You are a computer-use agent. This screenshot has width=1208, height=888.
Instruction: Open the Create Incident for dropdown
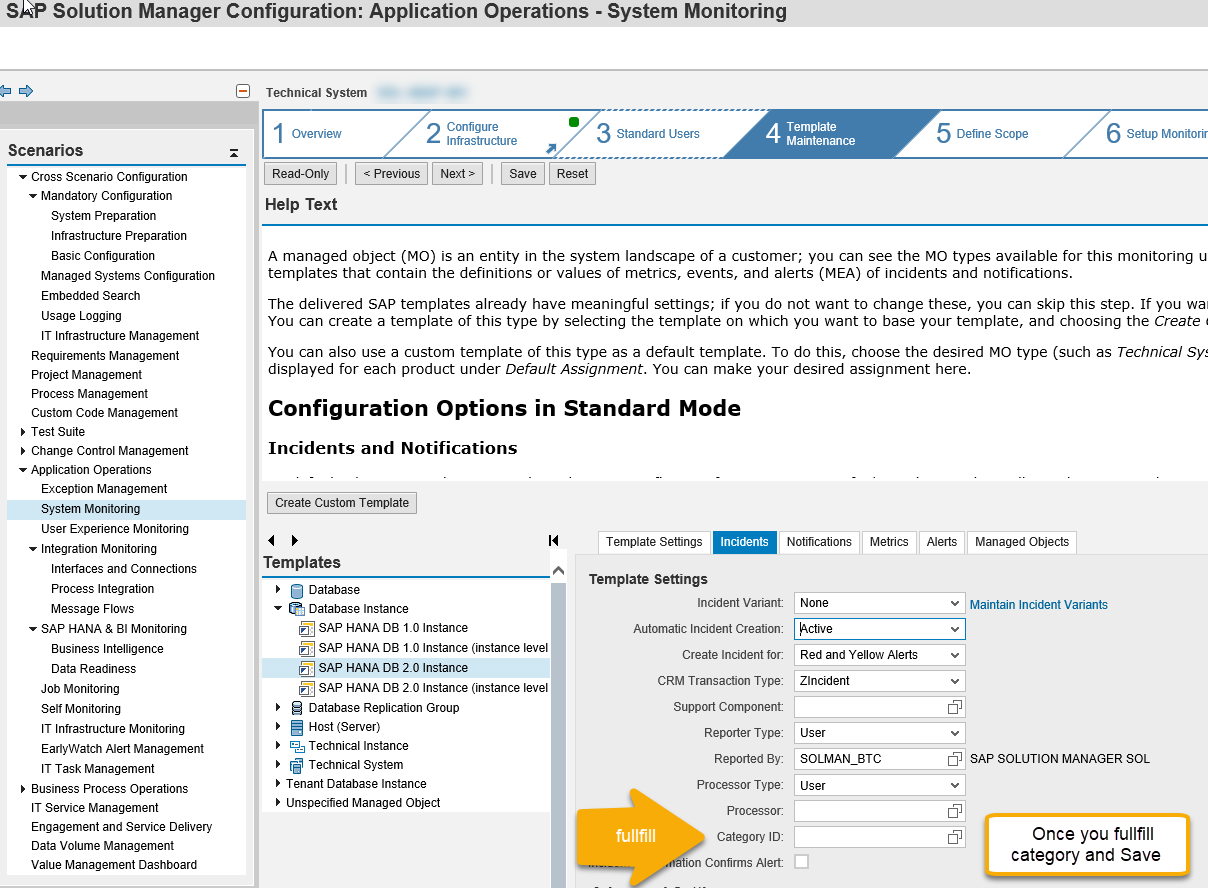956,655
